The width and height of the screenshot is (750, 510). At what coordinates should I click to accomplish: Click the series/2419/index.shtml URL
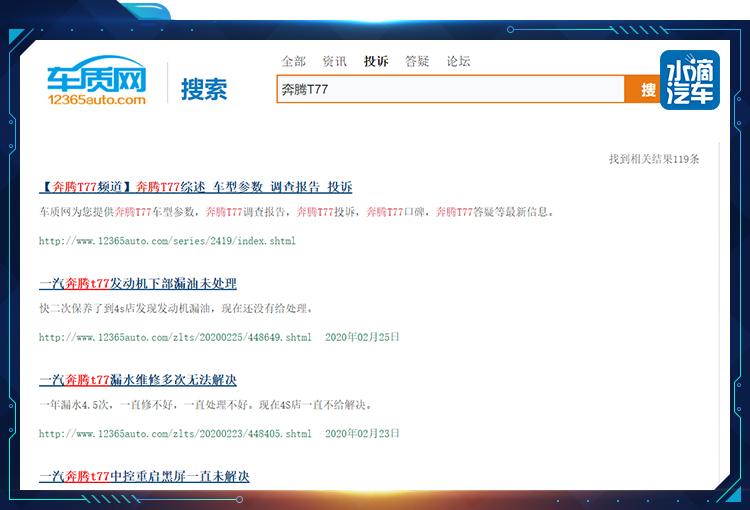167,241
